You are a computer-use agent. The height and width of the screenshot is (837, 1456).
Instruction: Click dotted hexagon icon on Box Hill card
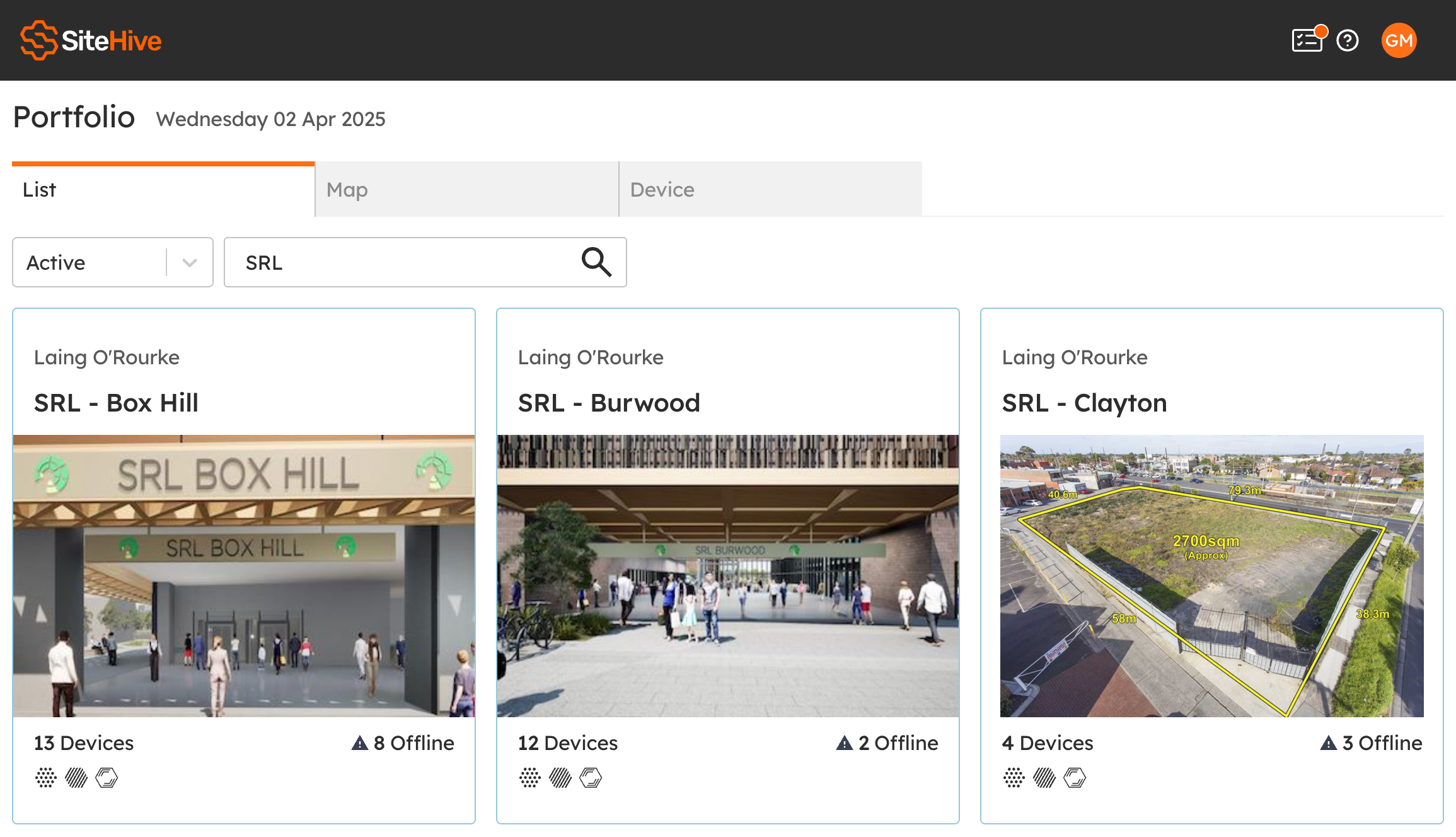click(46, 777)
